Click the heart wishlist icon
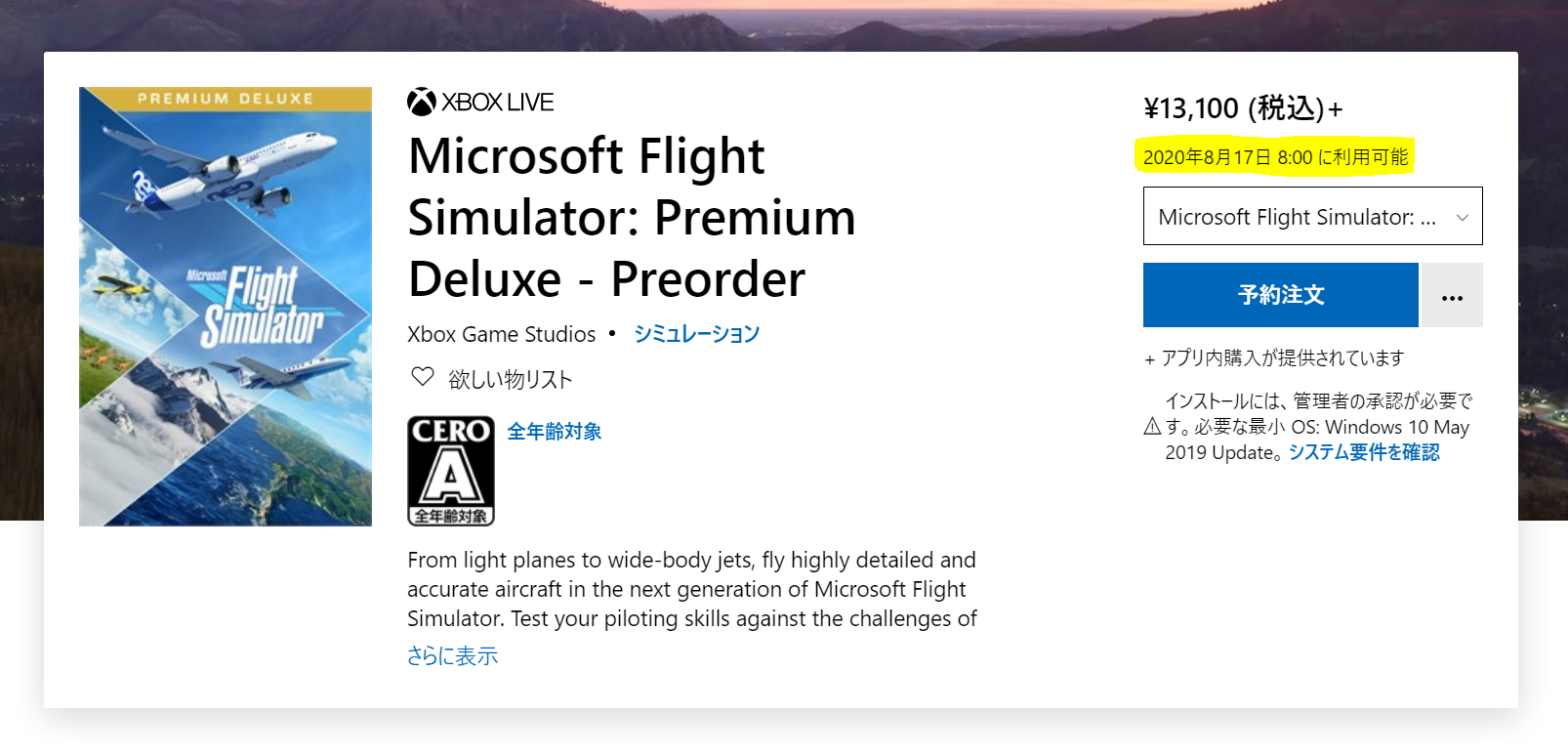 [422, 378]
